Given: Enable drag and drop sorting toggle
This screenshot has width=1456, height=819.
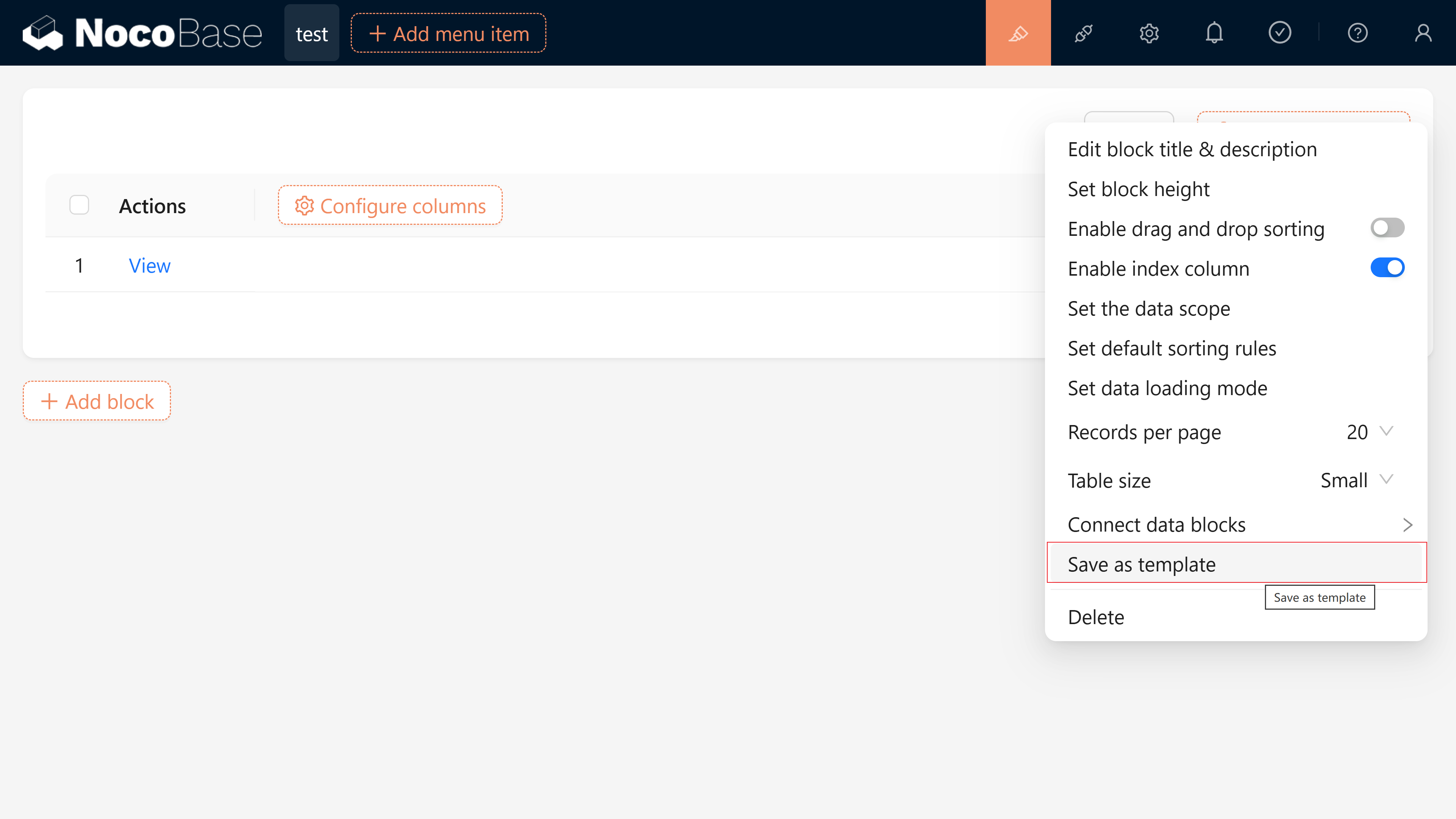Looking at the screenshot, I should tap(1387, 228).
